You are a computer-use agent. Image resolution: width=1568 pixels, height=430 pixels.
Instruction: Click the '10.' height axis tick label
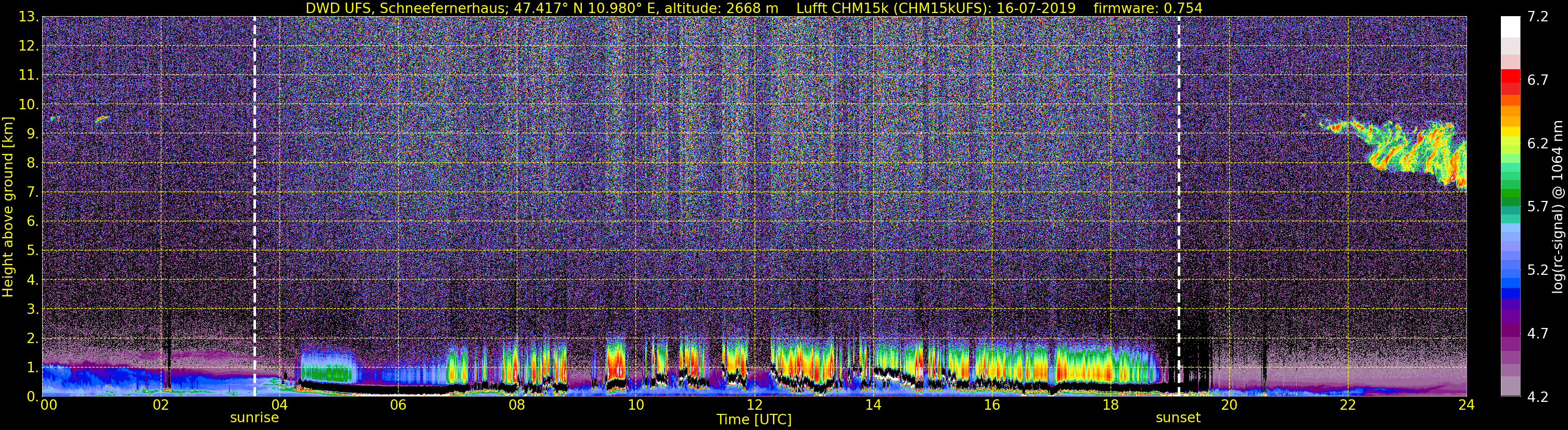click(29, 104)
